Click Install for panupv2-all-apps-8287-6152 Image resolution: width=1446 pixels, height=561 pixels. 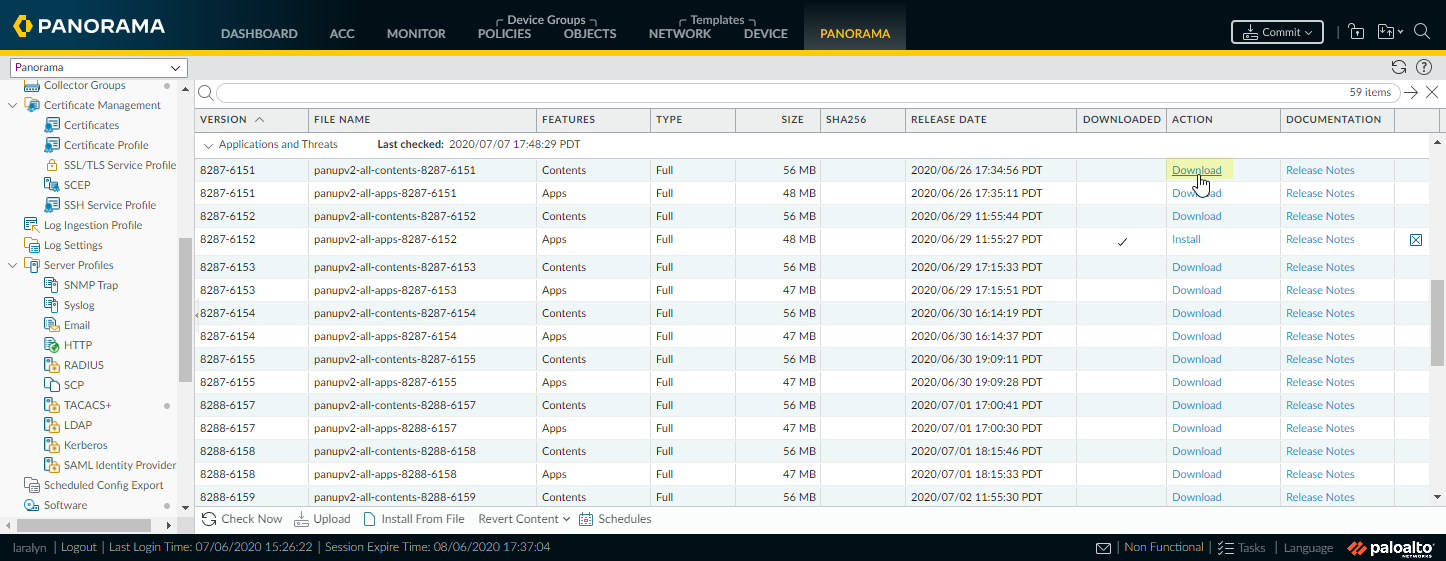pyautogui.click(x=1186, y=240)
